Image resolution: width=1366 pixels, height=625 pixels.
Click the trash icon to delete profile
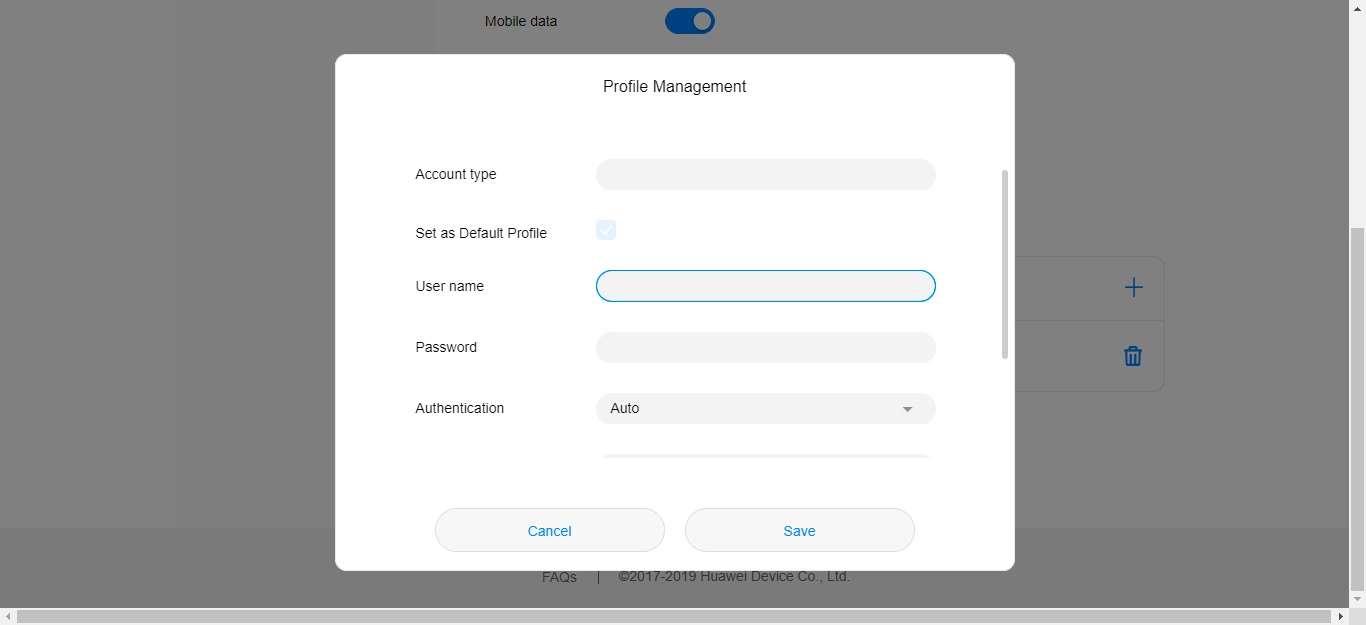click(x=1132, y=356)
